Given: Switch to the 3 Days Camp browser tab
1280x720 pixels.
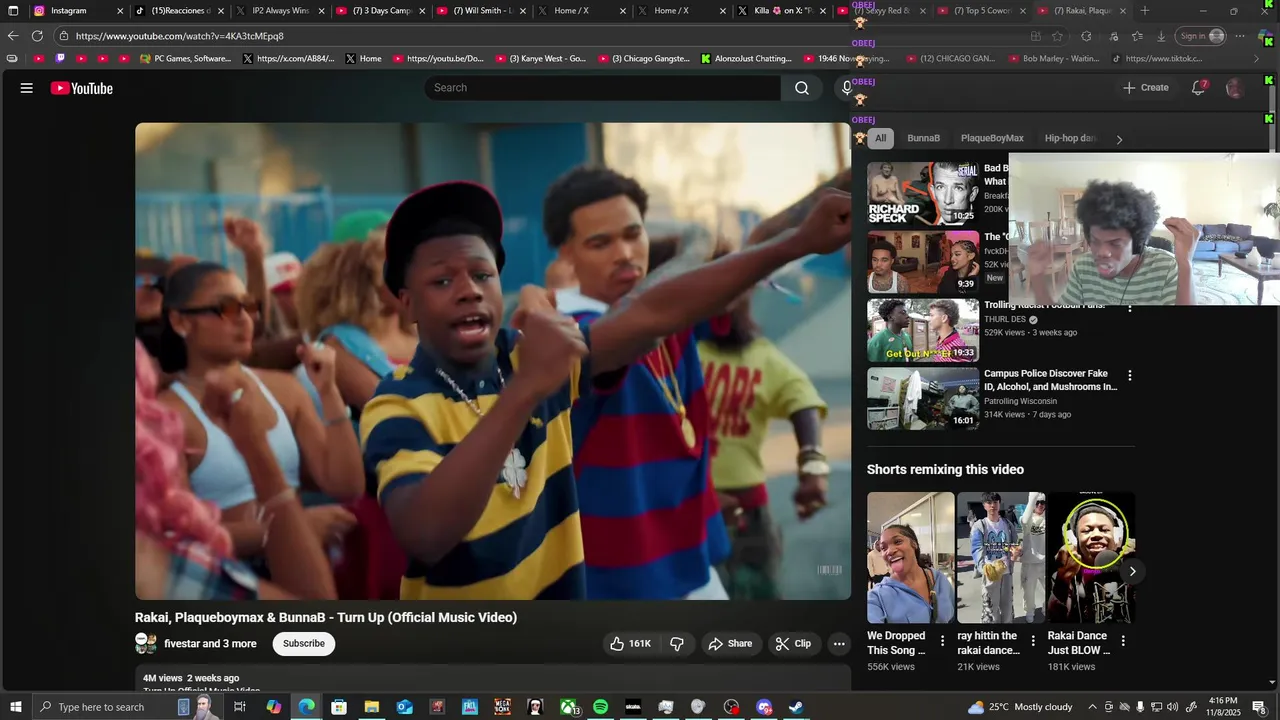Looking at the screenshot, I should coord(380,11).
